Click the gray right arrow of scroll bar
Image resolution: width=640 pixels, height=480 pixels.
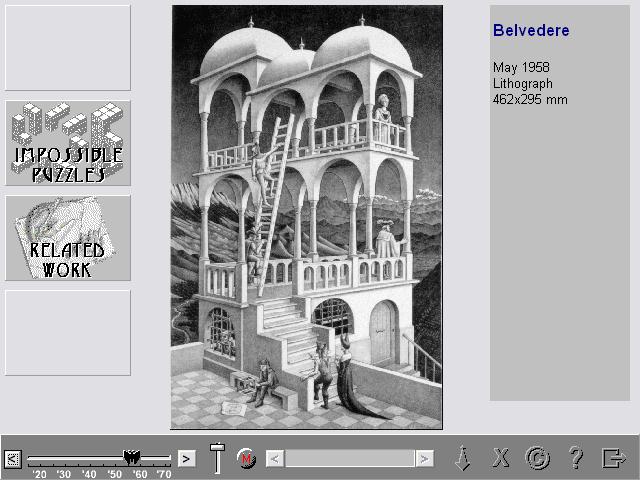click(424, 459)
